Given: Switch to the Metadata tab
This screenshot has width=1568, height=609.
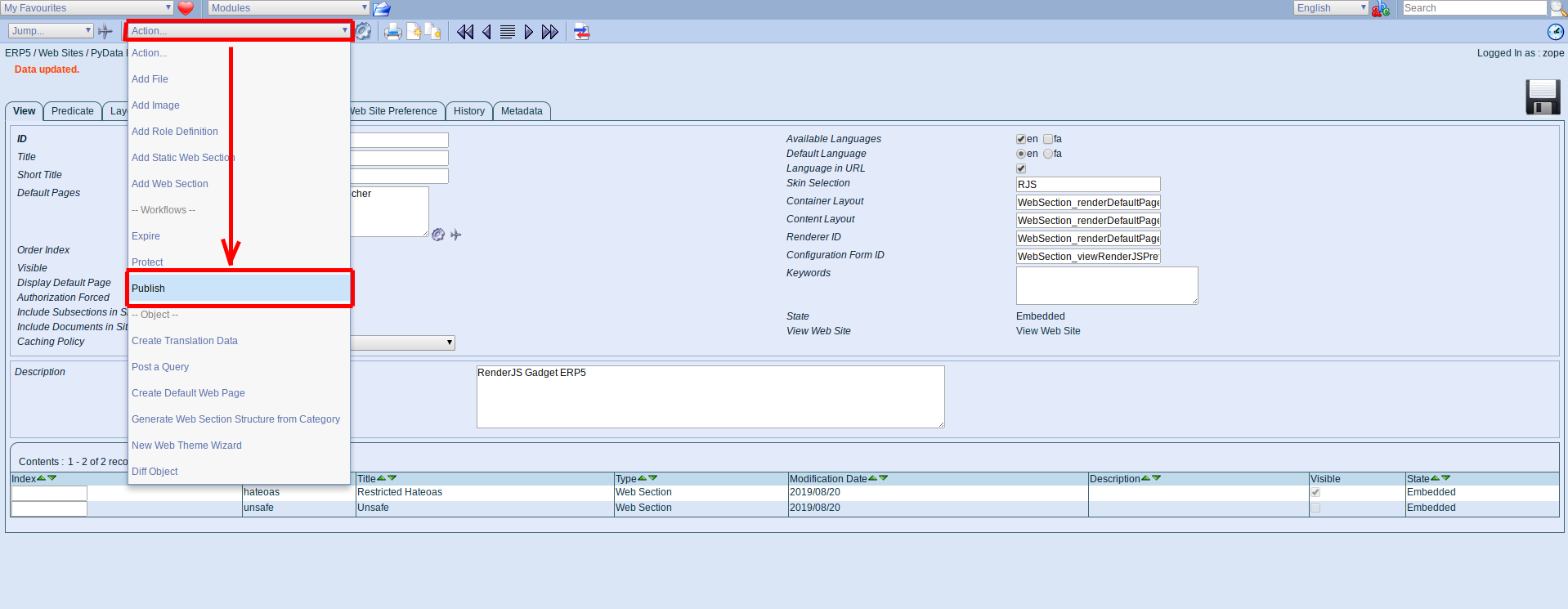Looking at the screenshot, I should pos(522,111).
